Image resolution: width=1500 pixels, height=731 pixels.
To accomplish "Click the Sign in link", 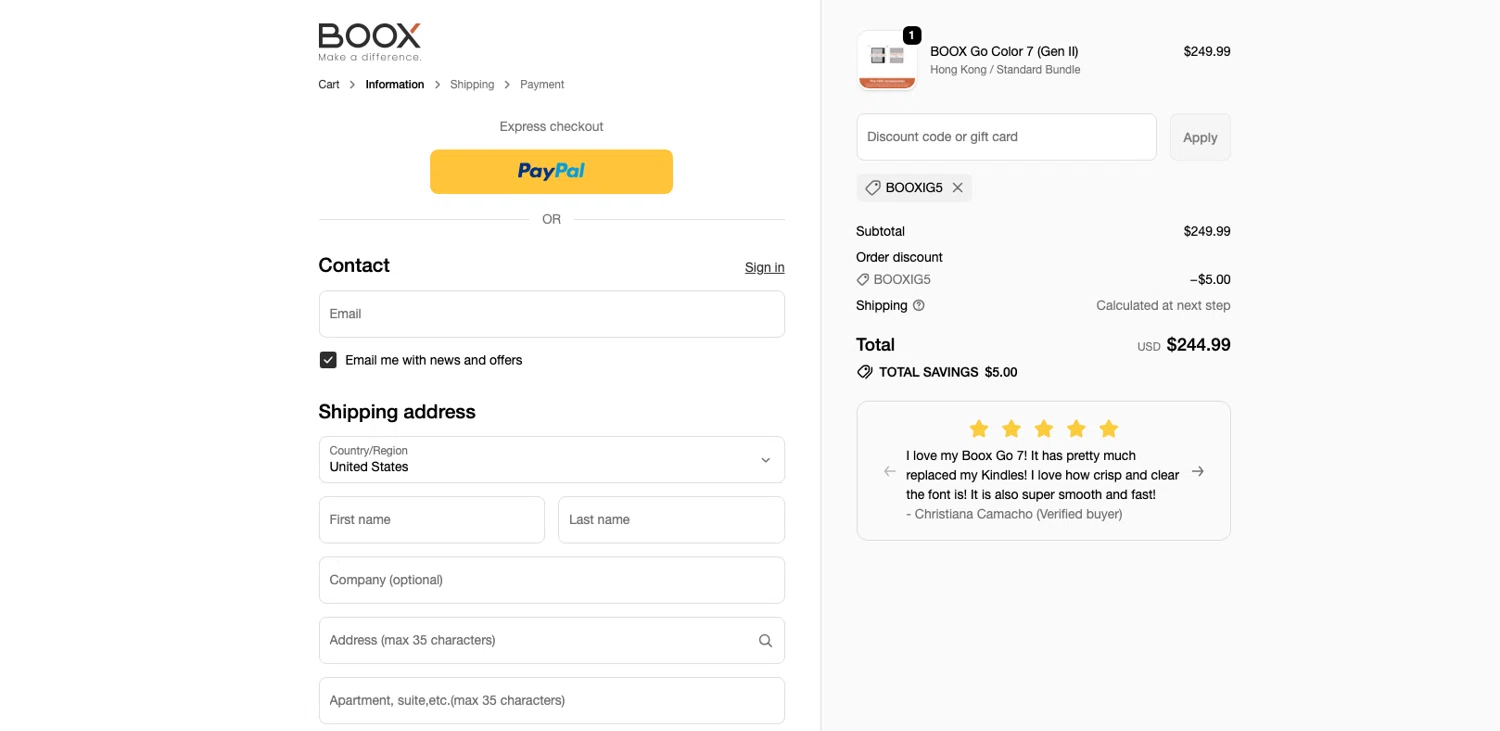I will (765, 268).
